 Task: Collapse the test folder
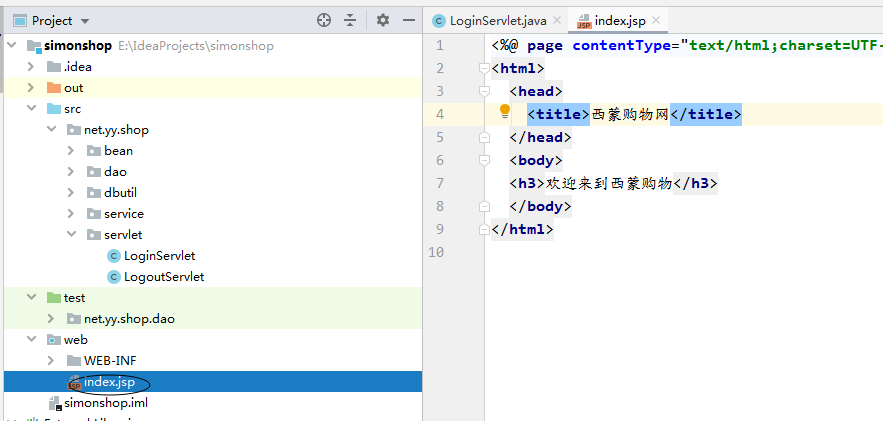tap(32, 298)
